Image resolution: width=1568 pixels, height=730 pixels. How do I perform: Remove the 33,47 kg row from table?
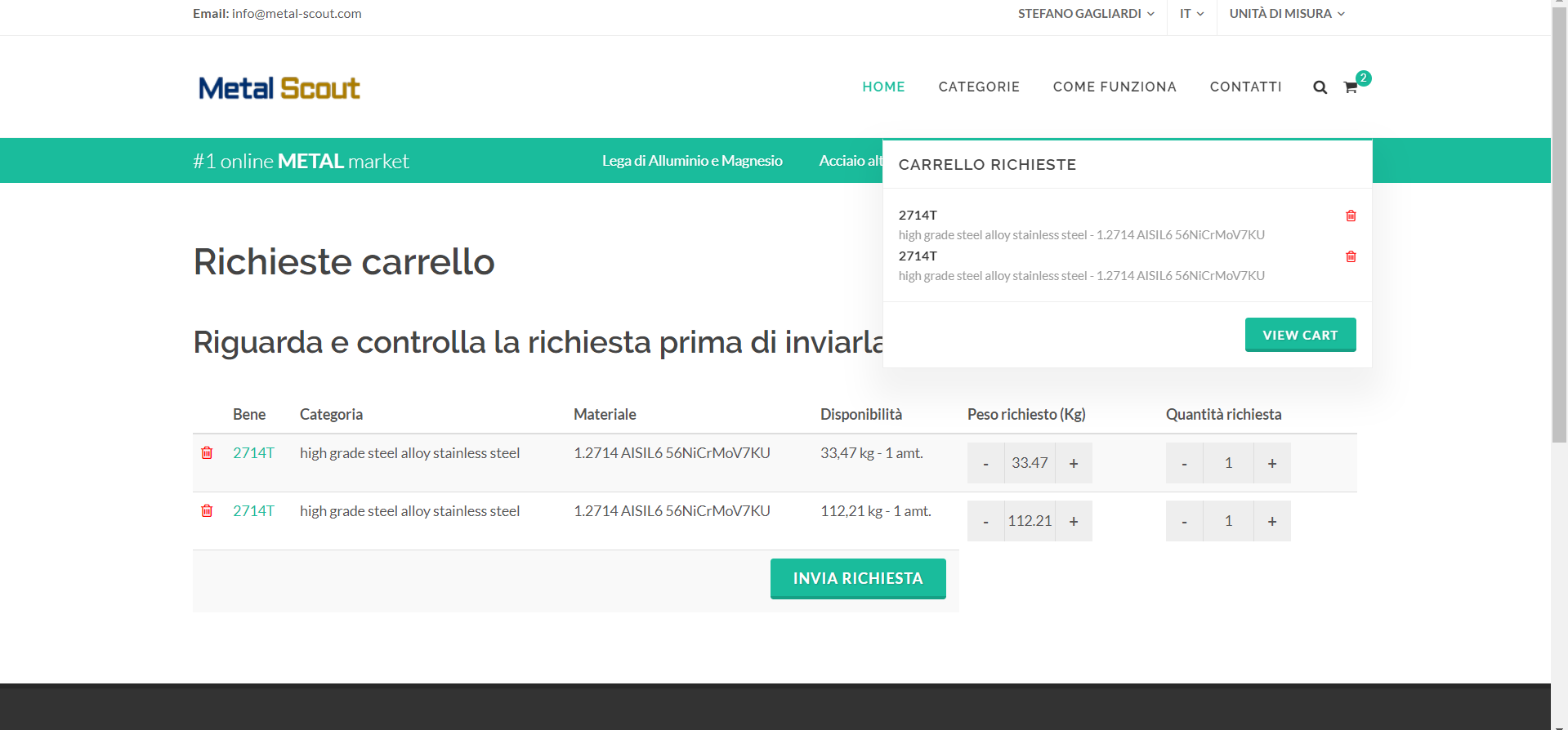207,452
